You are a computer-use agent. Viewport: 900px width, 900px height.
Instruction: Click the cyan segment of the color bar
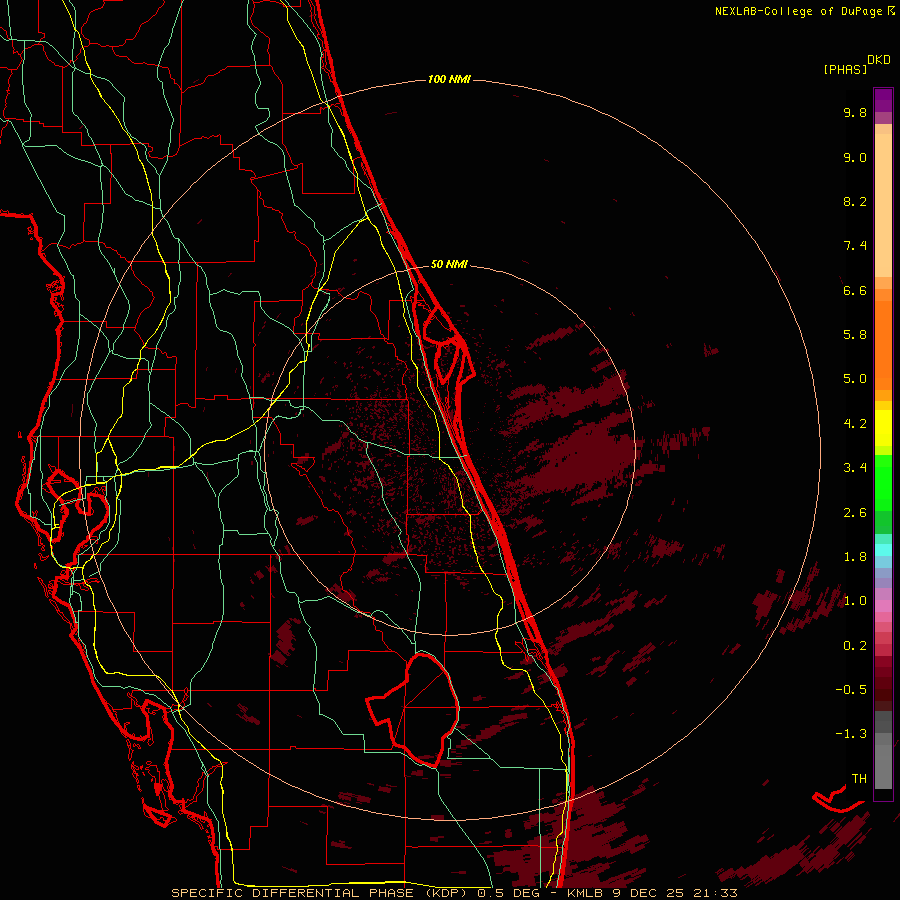(x=883, y=549)
